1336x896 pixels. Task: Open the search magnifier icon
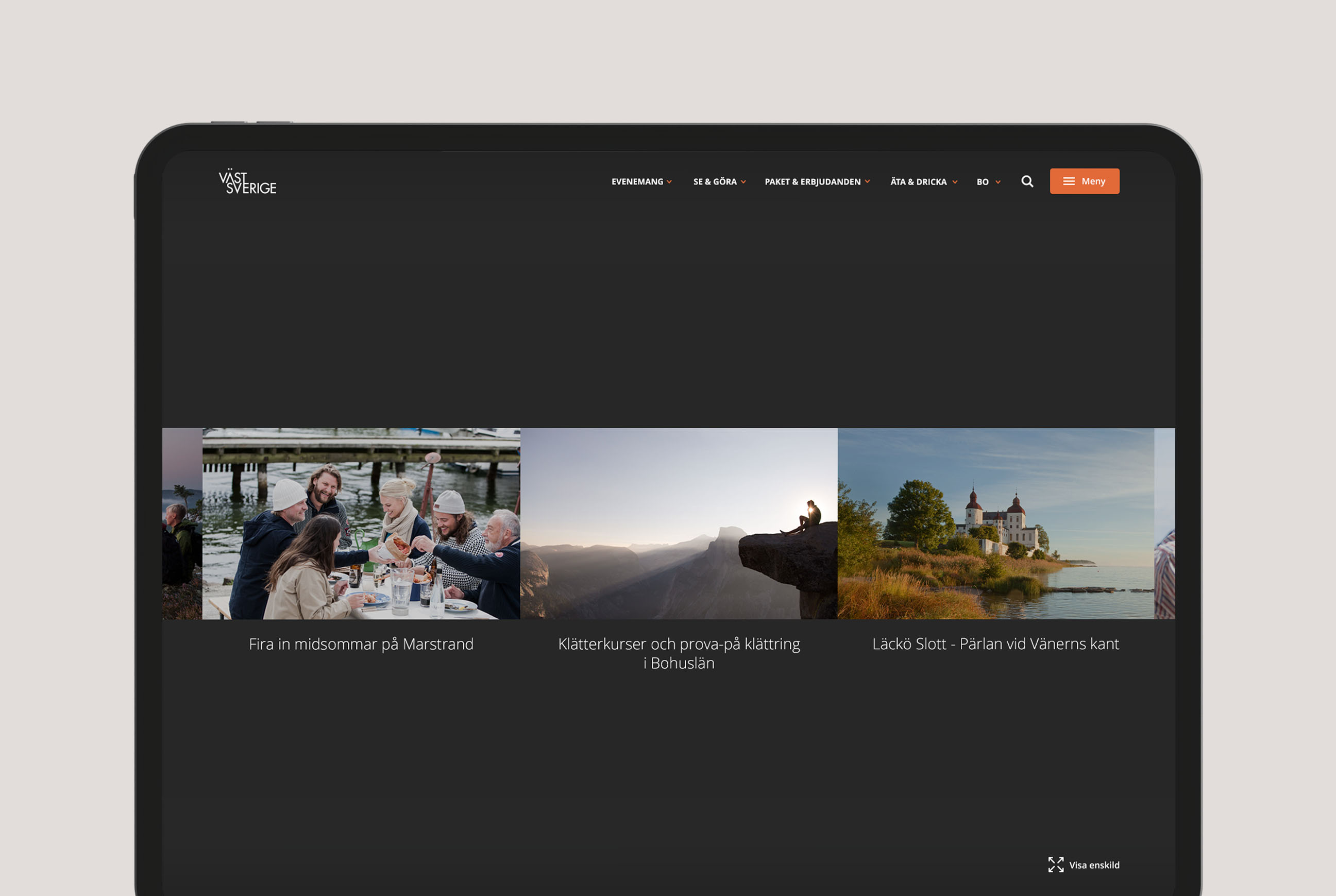tap(1027, 181)
